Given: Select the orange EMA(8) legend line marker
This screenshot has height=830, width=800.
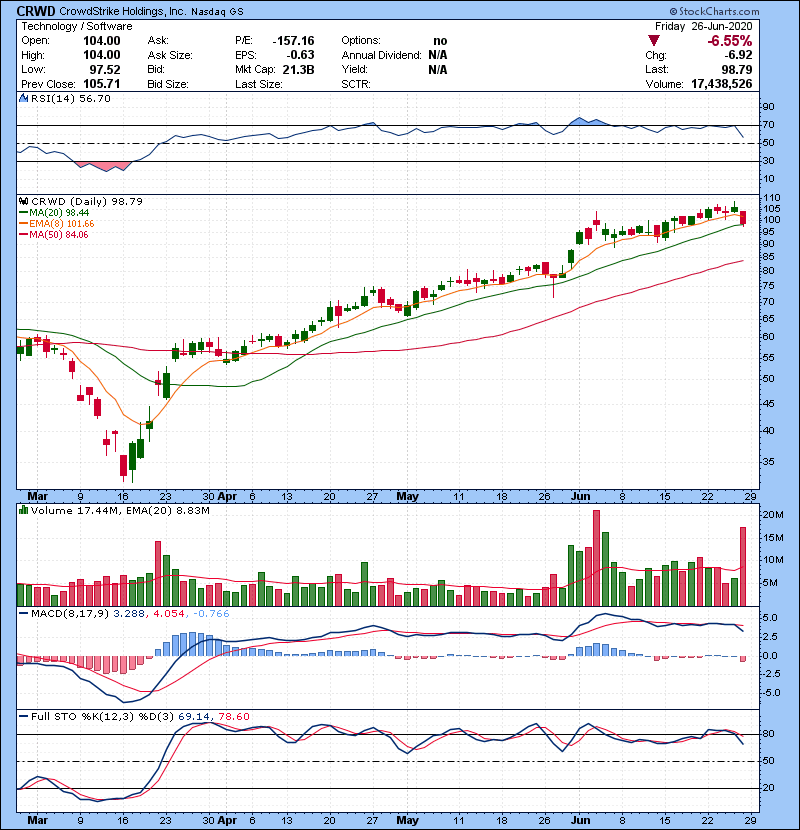Looking at the screenshot, I should 23,224.
